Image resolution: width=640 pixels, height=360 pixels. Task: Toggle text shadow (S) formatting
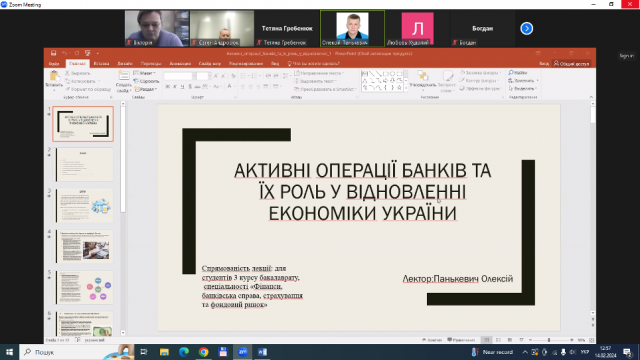[190, 87]
